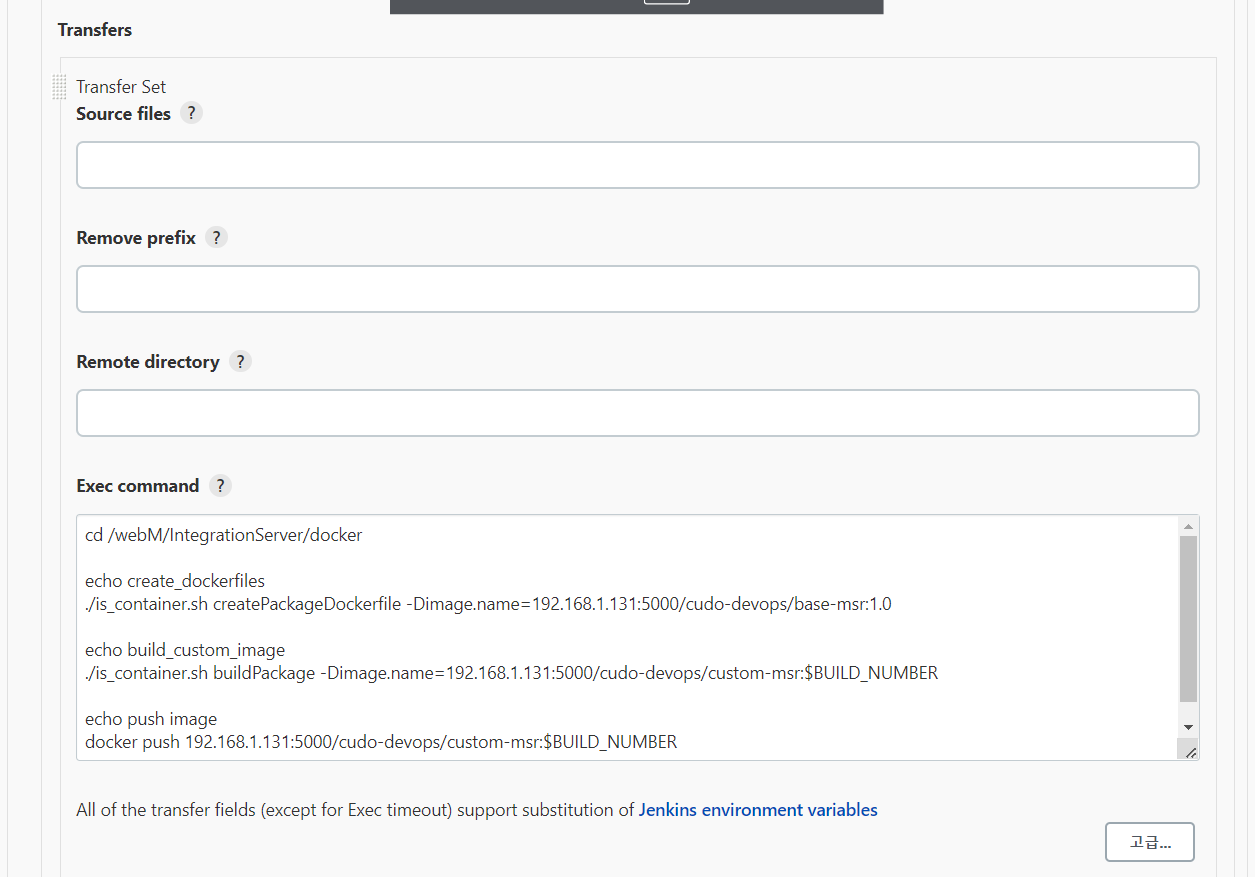Open the Jenkins environment variables link
1255x877 pixels.
758,810
